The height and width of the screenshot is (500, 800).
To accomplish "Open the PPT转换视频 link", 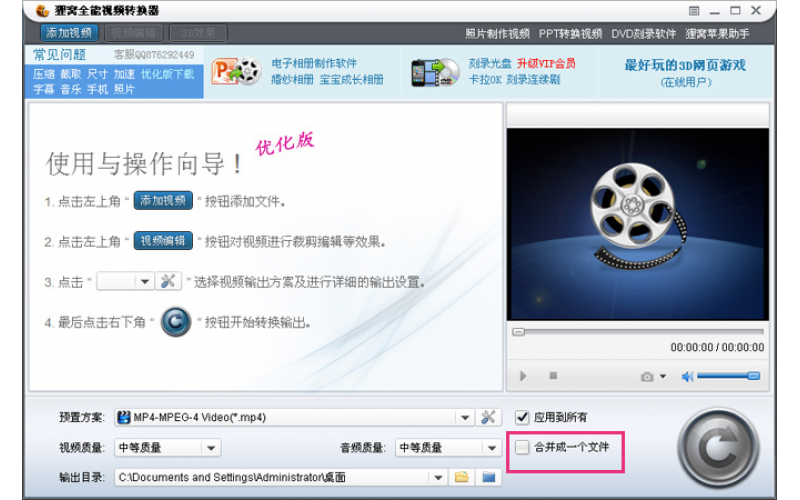I will pyautogui.click(x=570, y=34).
